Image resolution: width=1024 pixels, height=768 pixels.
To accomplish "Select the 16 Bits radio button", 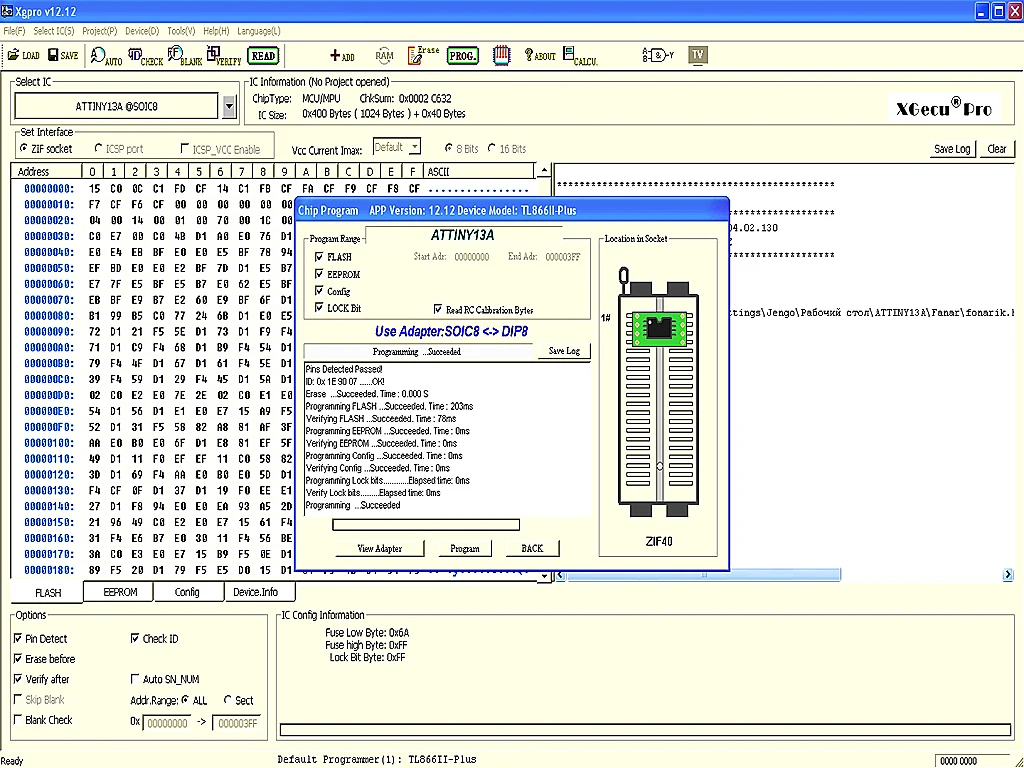I will pos(492,148).
